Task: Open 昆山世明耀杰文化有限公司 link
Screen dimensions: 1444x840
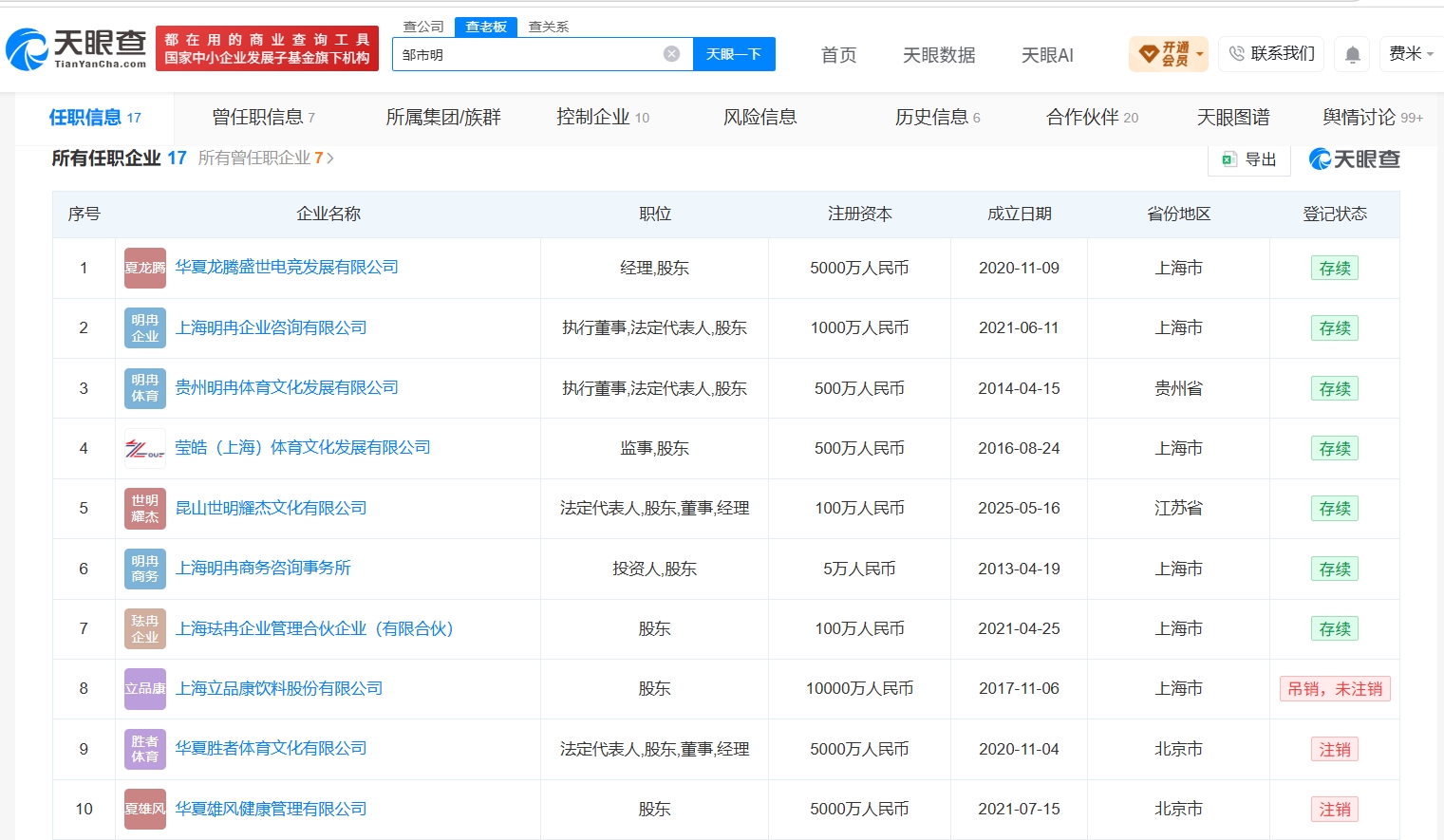Action: [271, 508]
